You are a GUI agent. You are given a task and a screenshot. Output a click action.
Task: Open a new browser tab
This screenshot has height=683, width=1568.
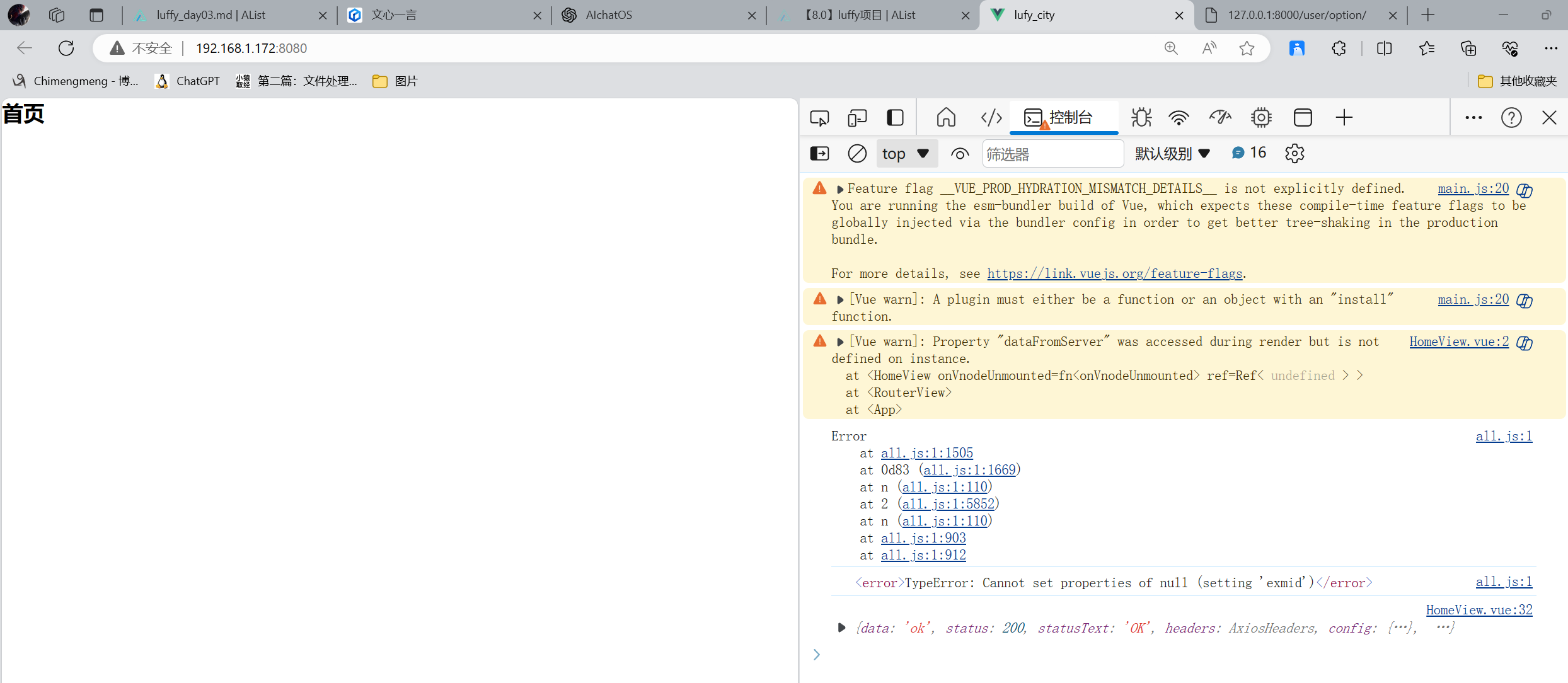coord(1428,15)
